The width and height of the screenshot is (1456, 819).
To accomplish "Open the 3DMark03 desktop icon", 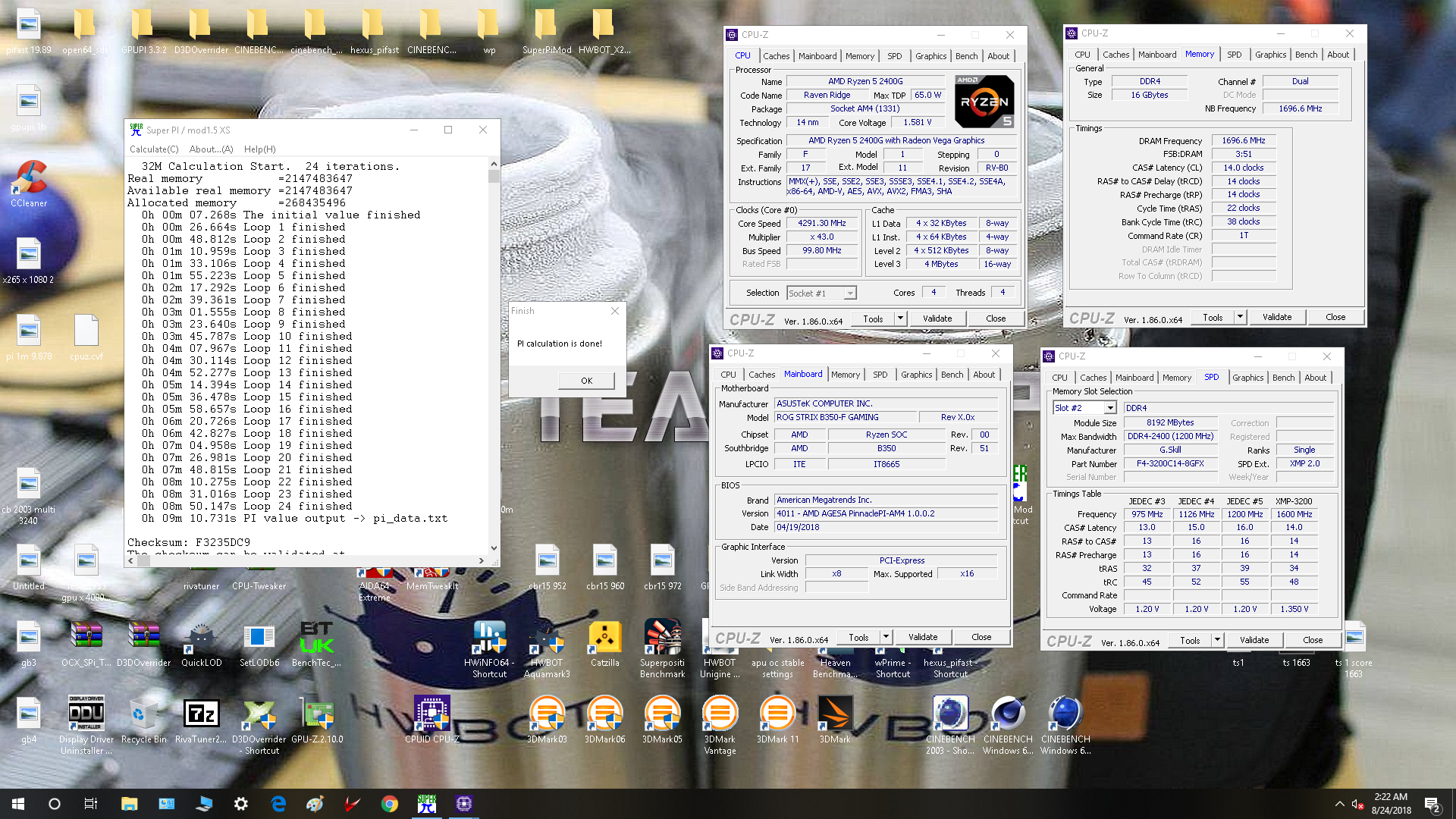I will coord(547,719).
